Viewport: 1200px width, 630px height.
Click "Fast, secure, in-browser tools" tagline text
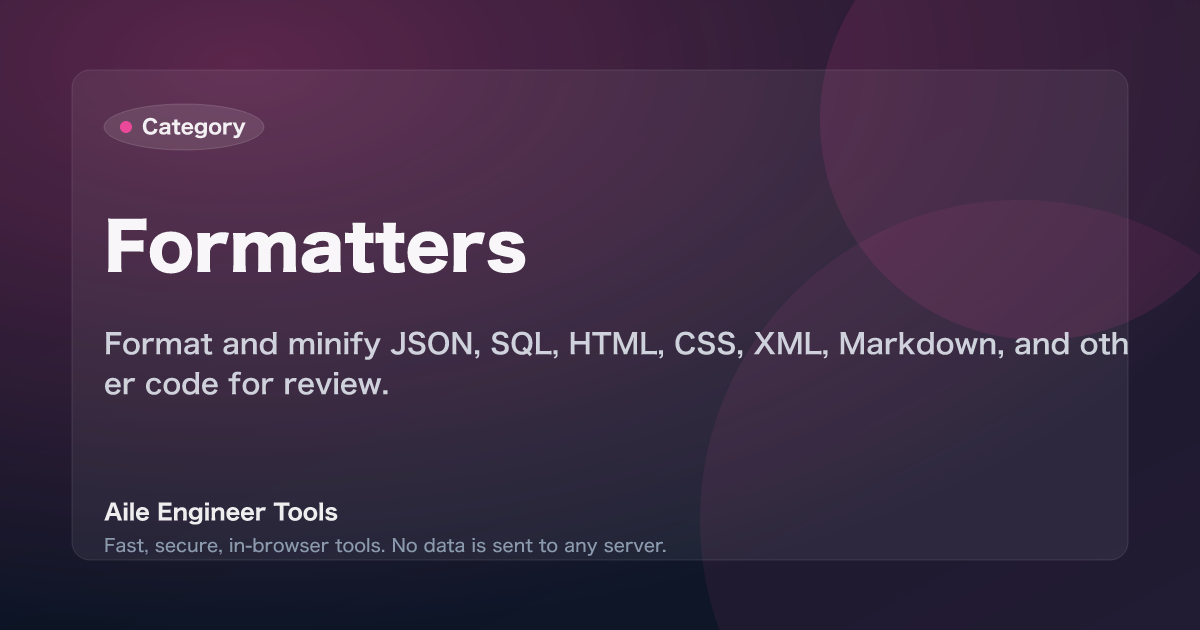[x=385, y=546]
